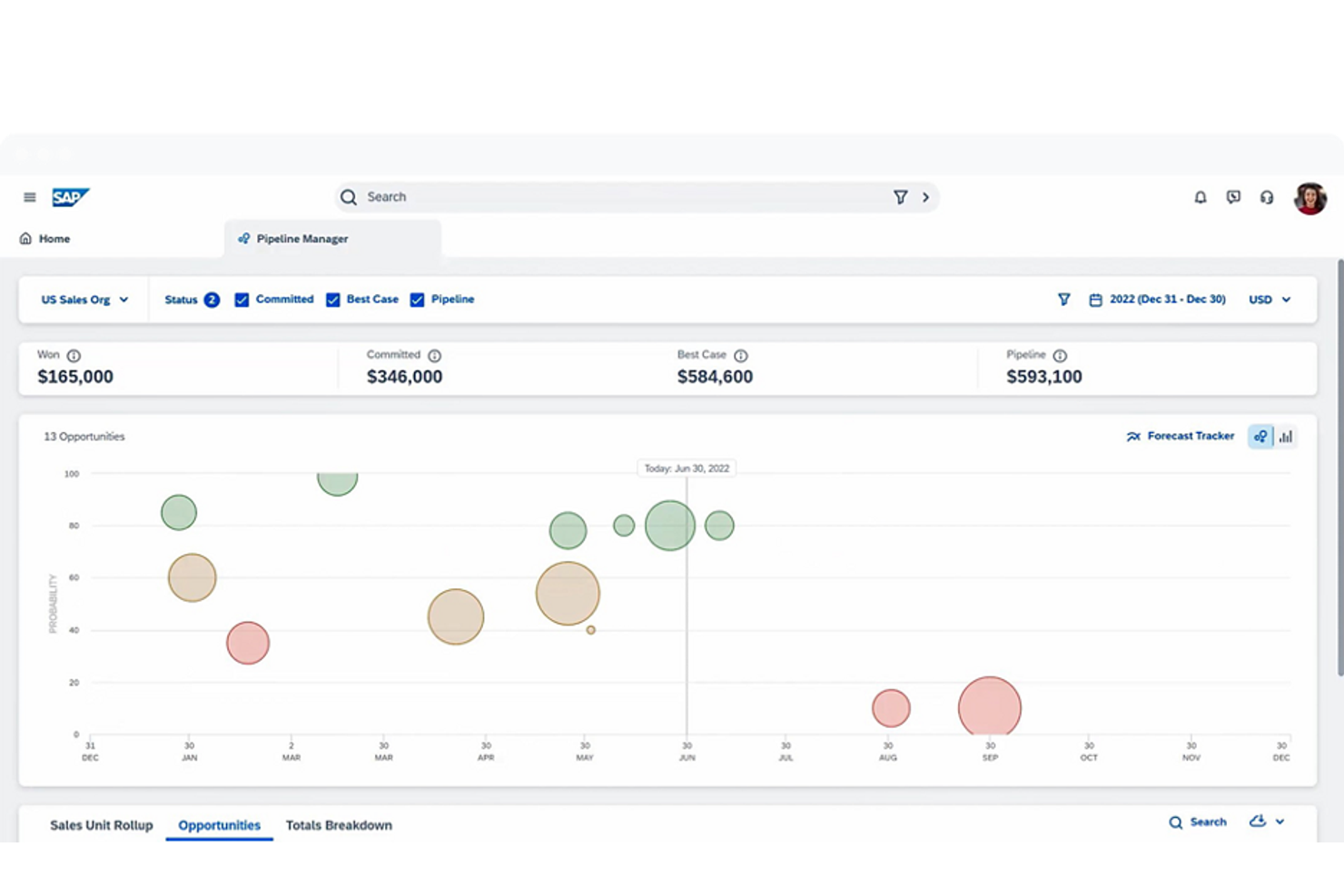Show info for the Best Case metric
This screenshot has height=896, width=1344.
(x=741, y=356)
